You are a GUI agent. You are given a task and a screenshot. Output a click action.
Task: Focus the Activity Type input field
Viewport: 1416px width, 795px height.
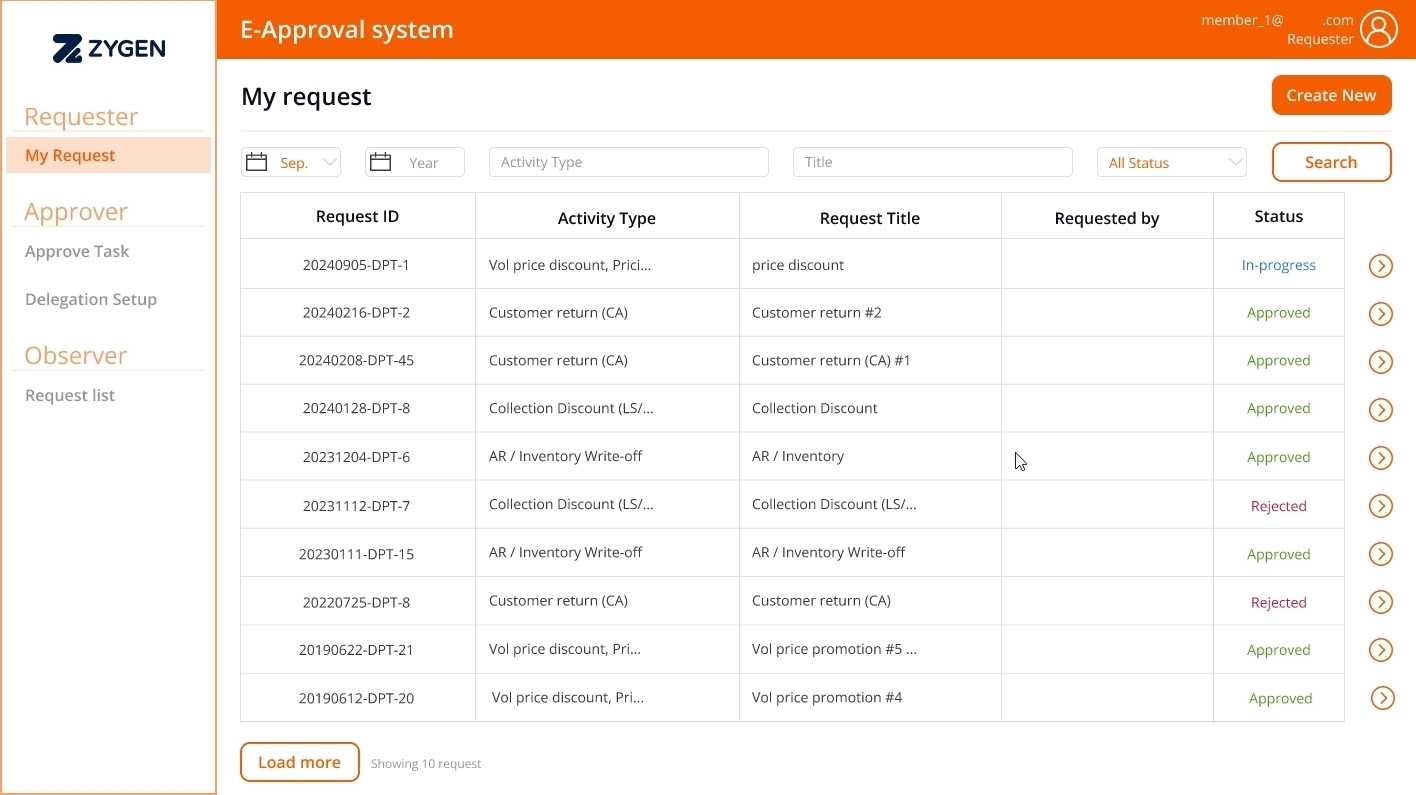(x=628, y=162)
